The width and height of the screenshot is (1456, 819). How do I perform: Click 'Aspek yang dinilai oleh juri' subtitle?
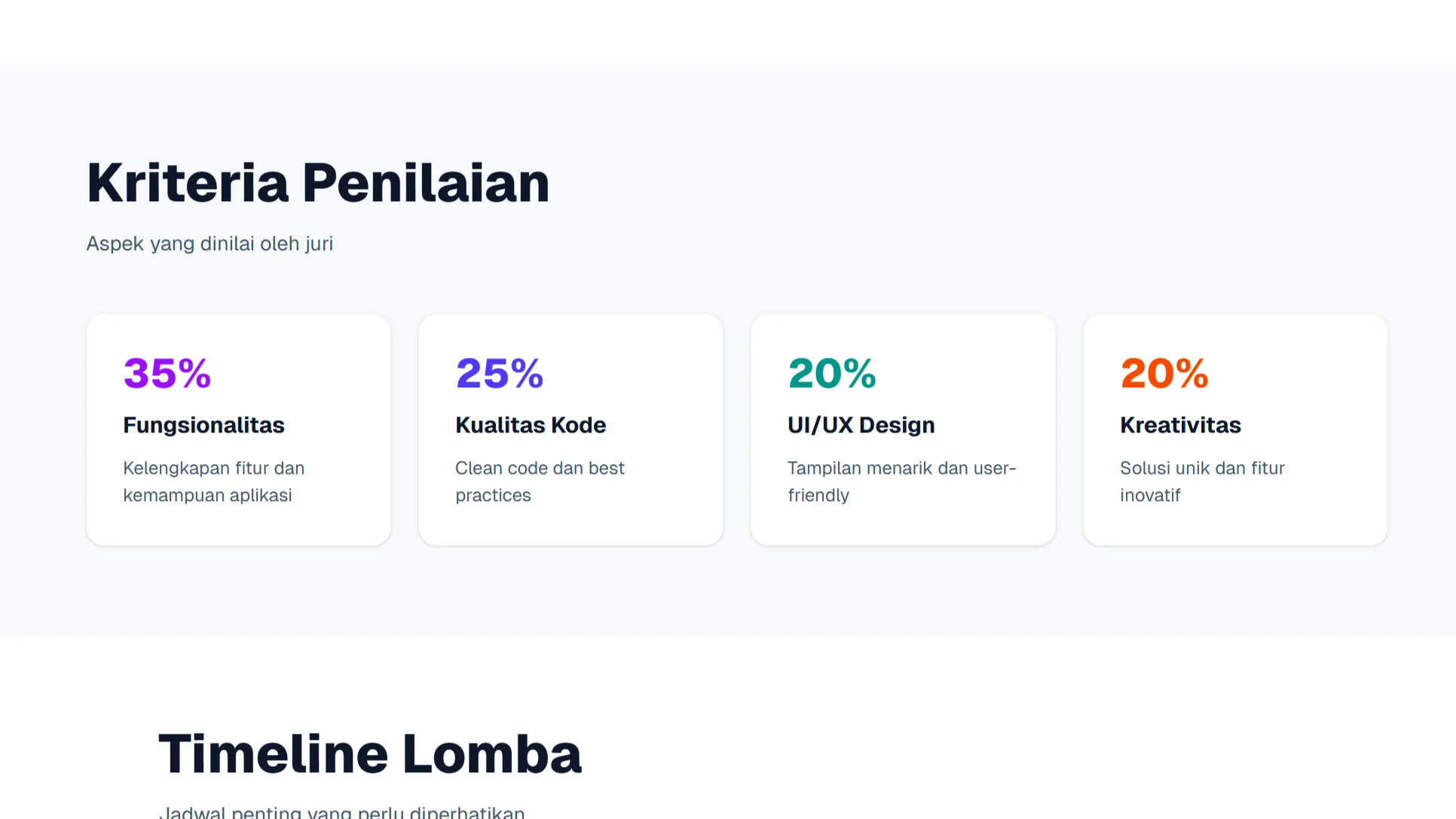[210, 244]
